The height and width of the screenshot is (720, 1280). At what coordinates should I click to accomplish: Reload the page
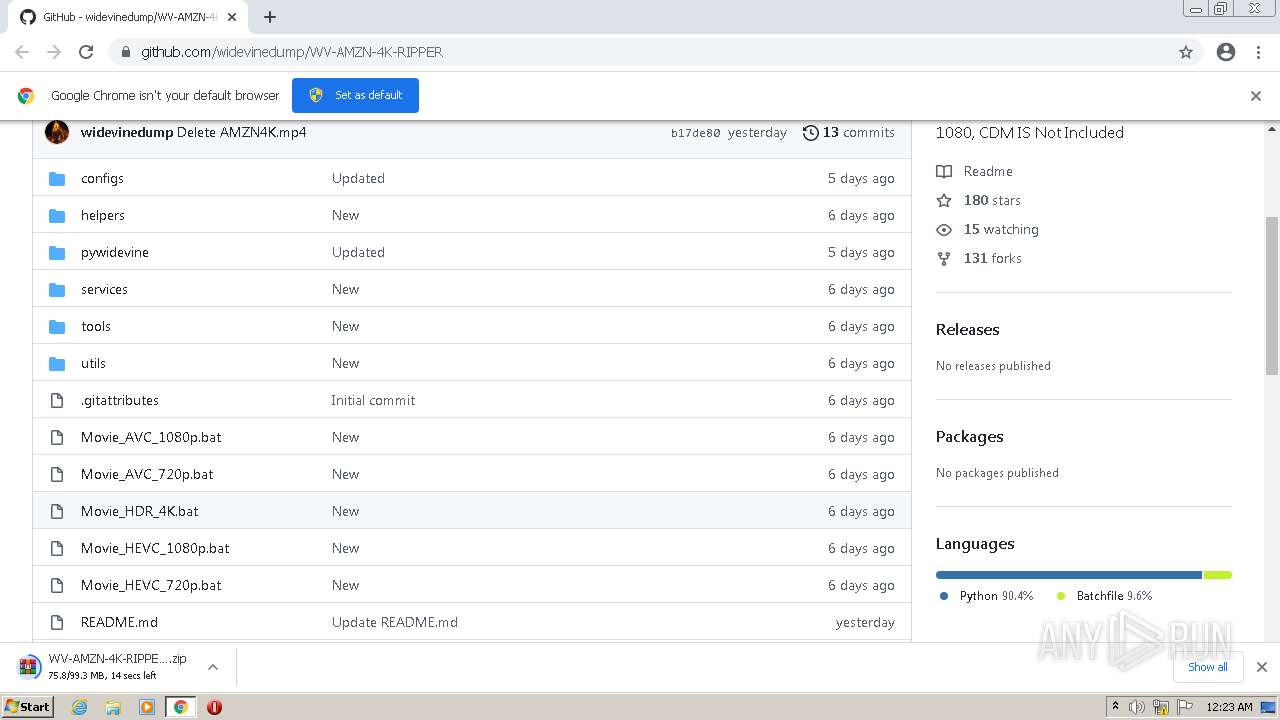(86, 52)
